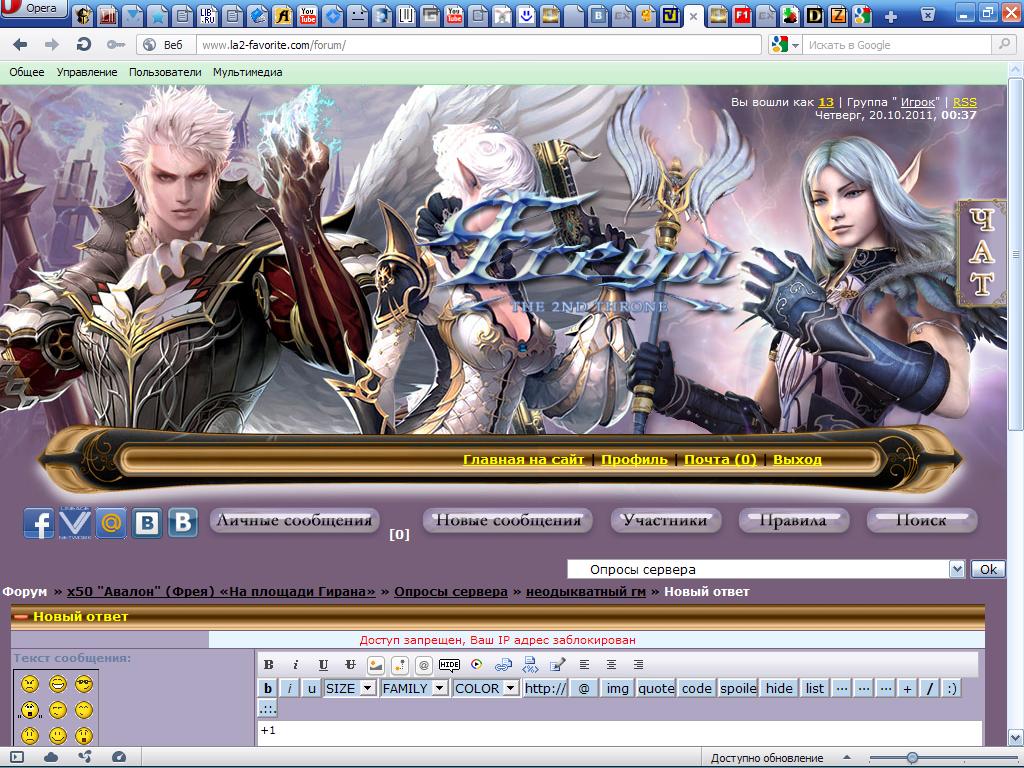1024x768 pixels.
Task: Click the align center icon
Action: pyautogui.click(x=611, y=665)
